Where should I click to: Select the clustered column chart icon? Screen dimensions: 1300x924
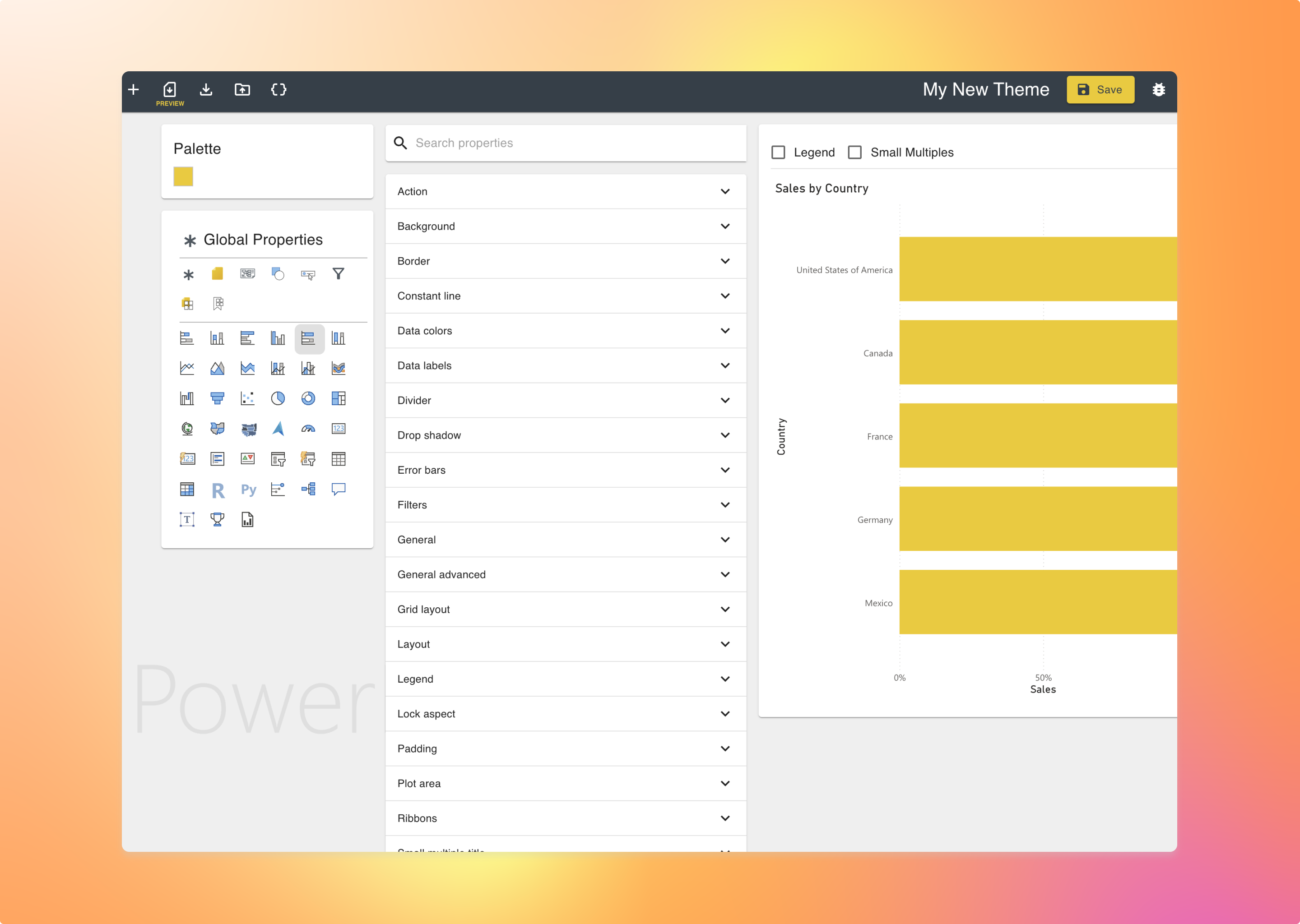(x=278, y=338)
